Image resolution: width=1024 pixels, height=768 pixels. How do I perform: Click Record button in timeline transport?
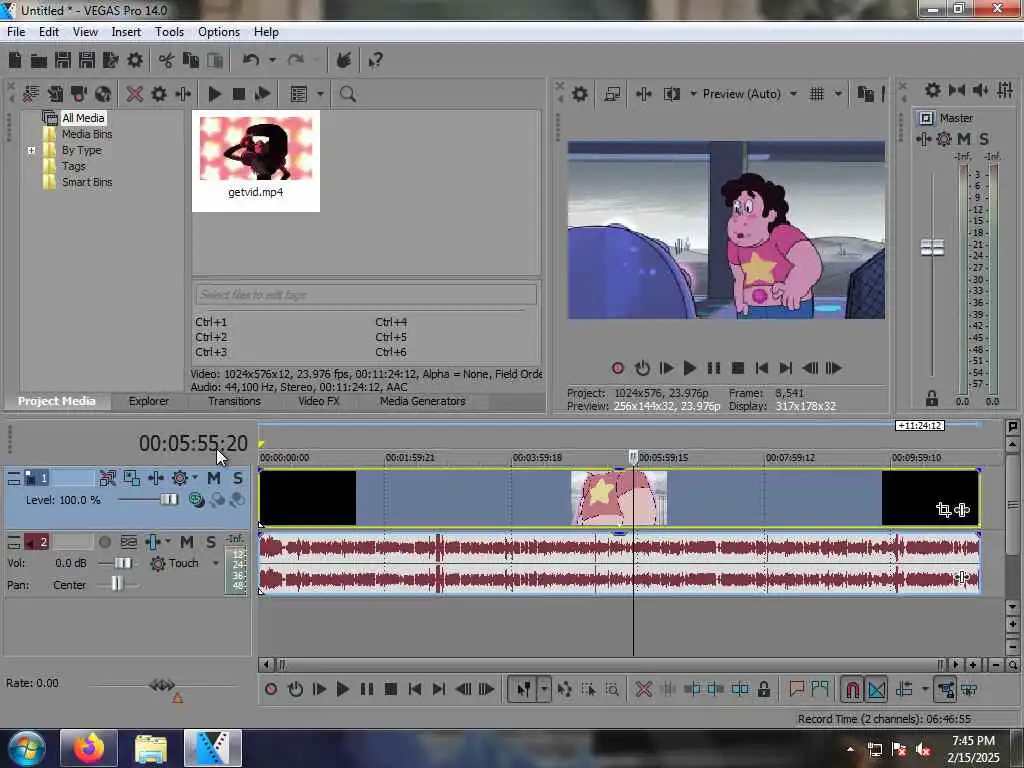[271, 689]
